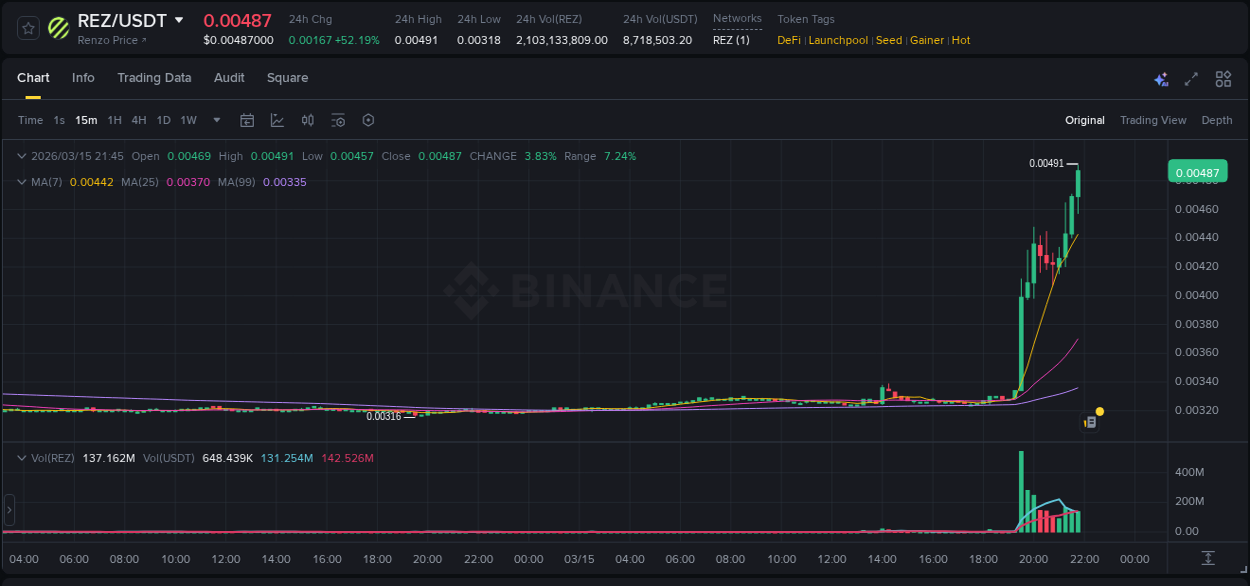
Task: Collapse the MA indicators row
Action: [22, 182]
